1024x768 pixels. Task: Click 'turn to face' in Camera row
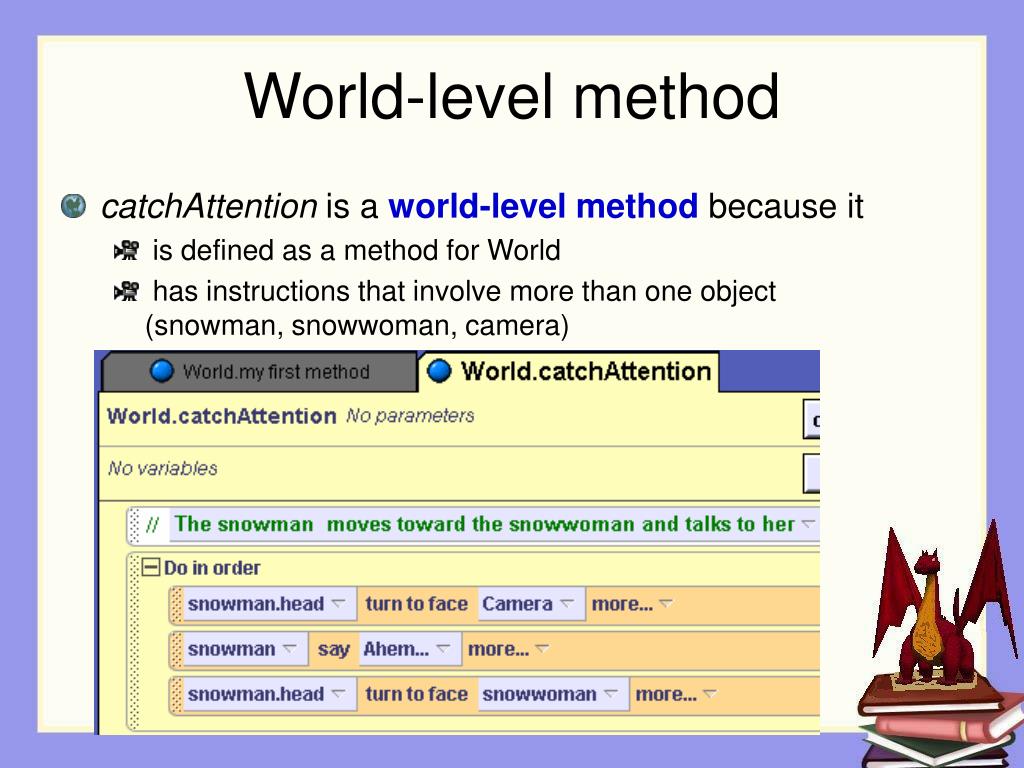[x=416, y=603]
